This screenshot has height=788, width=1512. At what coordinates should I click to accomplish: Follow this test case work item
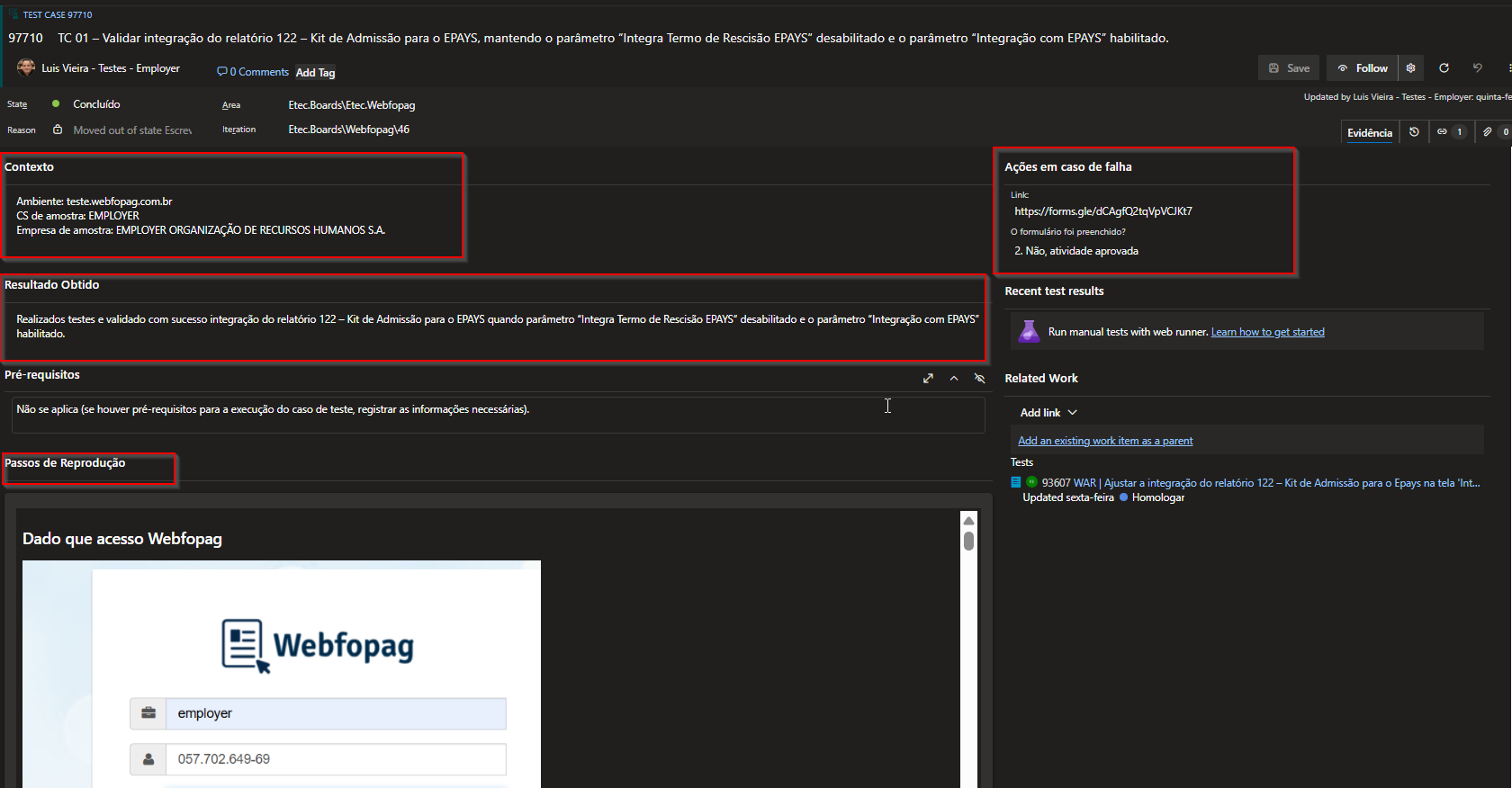point(1363,68)
